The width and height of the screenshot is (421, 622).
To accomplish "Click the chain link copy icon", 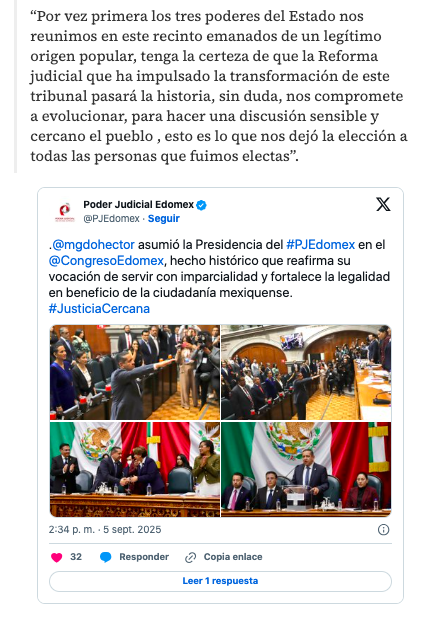I will click(190, 557).
